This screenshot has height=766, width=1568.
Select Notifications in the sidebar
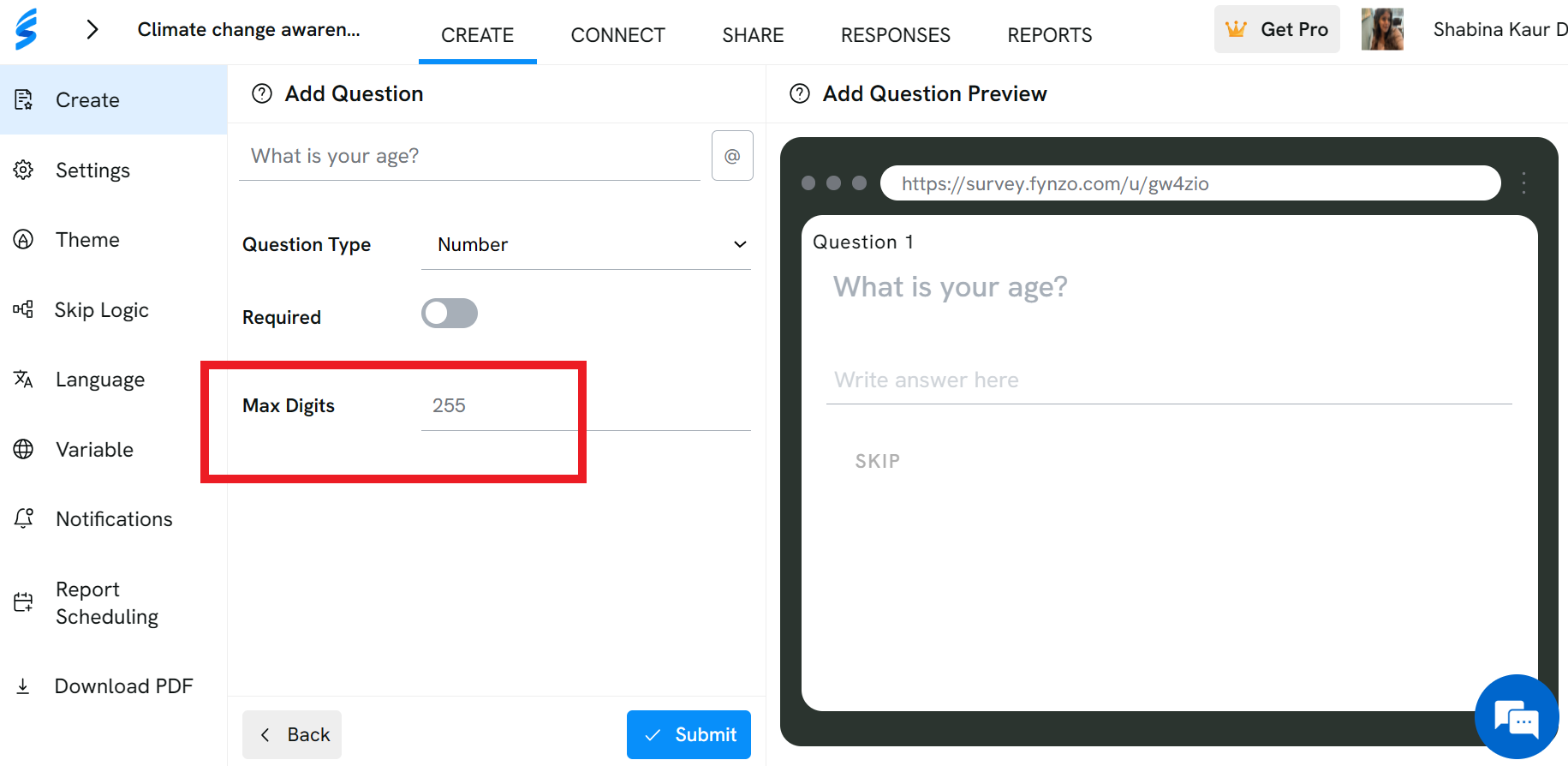coord(114,519)
